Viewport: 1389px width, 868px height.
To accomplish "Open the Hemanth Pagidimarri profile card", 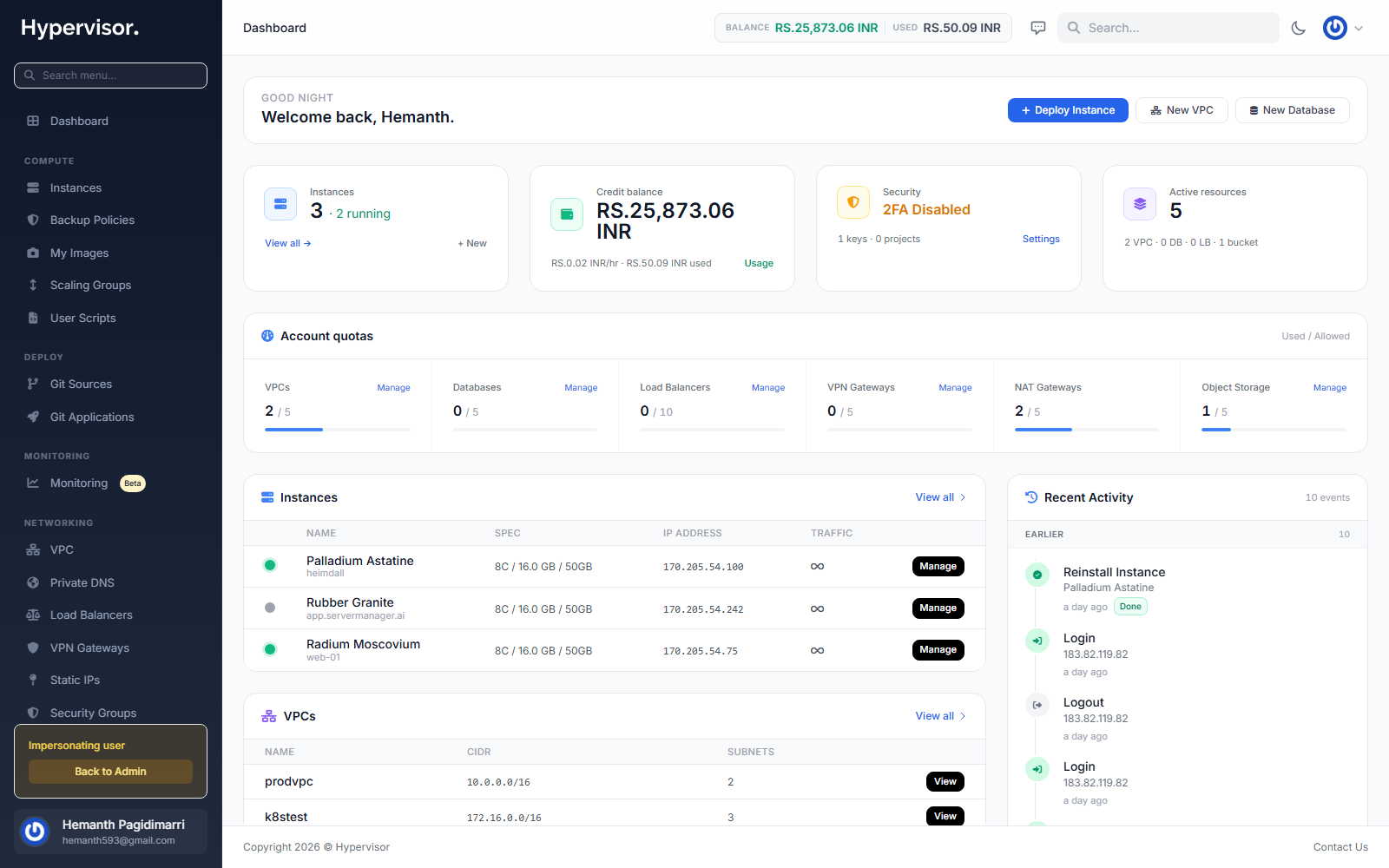I will [110, 832].
